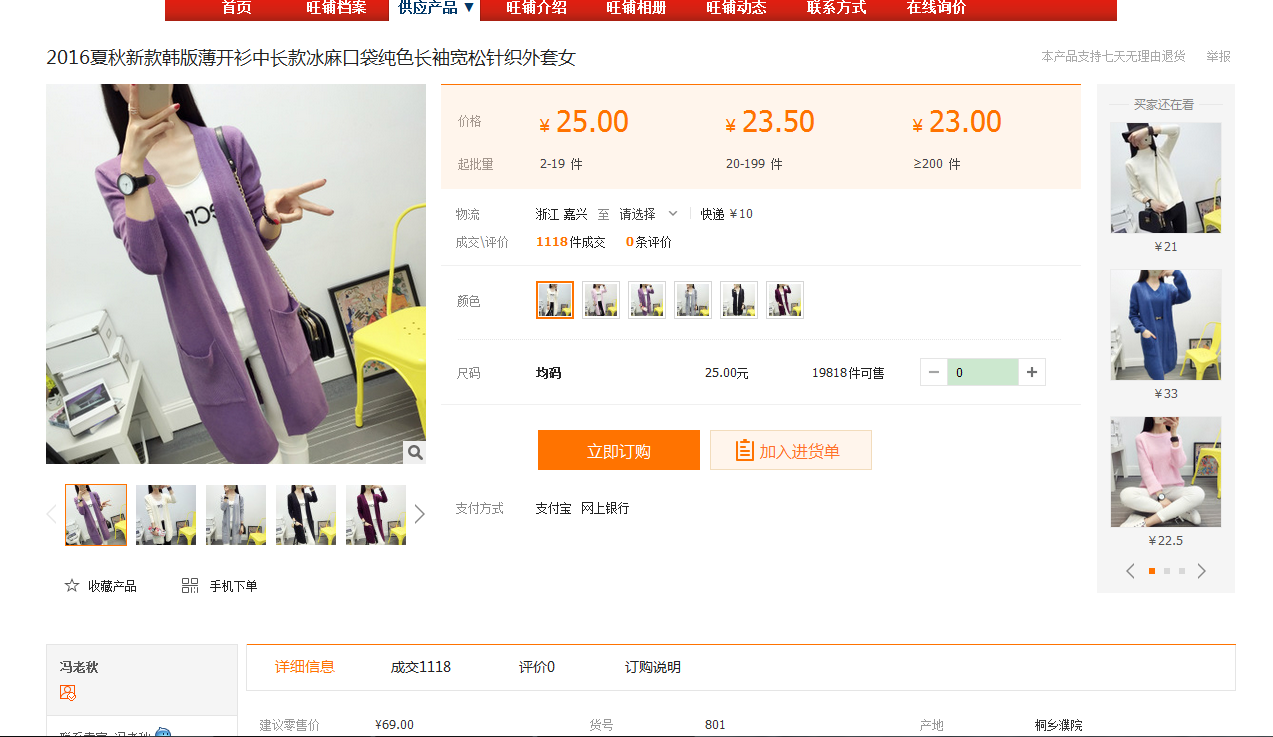The width and height of the screenshot is (1273, 737).
Task: Click the QR code 手机下单 icon
Action: coord(190,586)
